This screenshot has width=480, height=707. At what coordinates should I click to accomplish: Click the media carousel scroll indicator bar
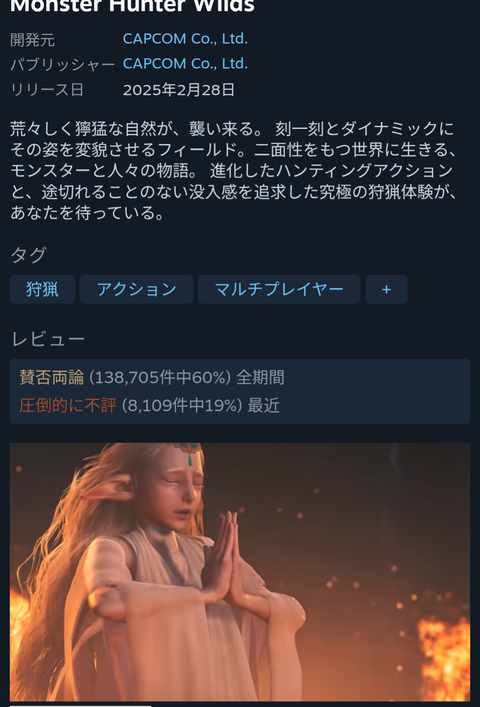point(80,705)
